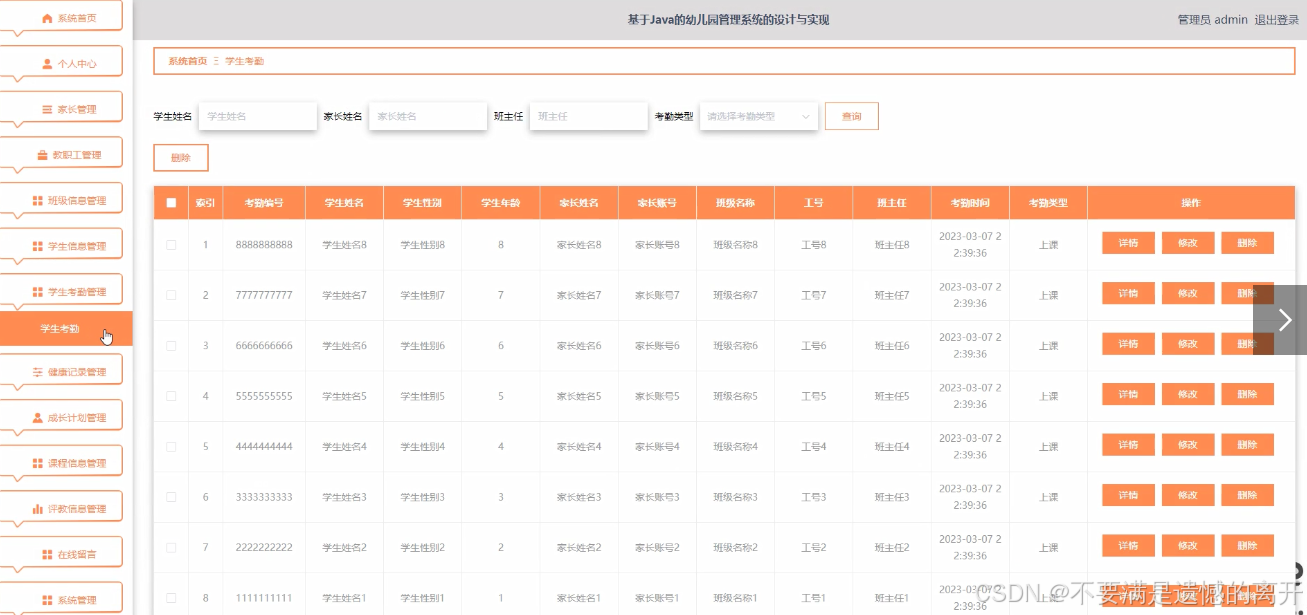Click the home icon beside 系统首页
Viewport: 1307px width, 615px height.
(x=47, y=18)
